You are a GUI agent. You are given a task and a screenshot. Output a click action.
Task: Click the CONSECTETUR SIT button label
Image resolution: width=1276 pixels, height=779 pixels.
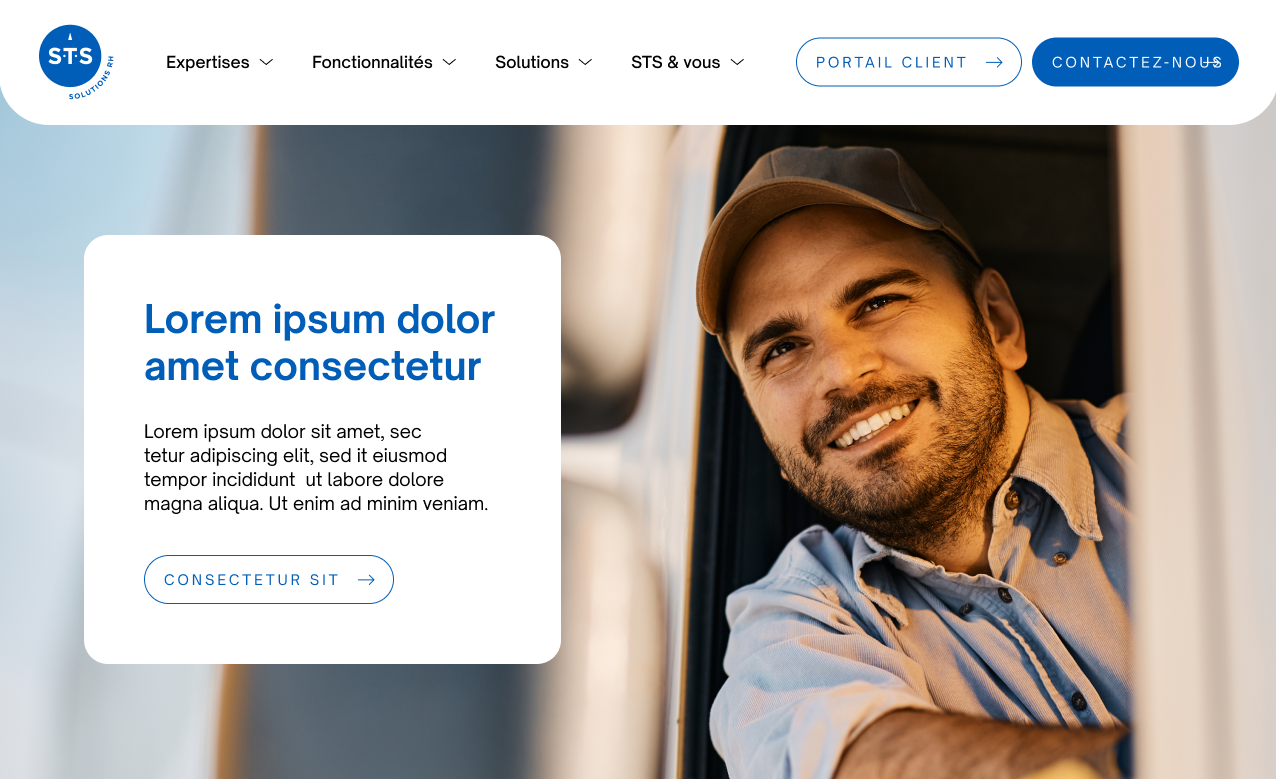[x=252, y=580]
